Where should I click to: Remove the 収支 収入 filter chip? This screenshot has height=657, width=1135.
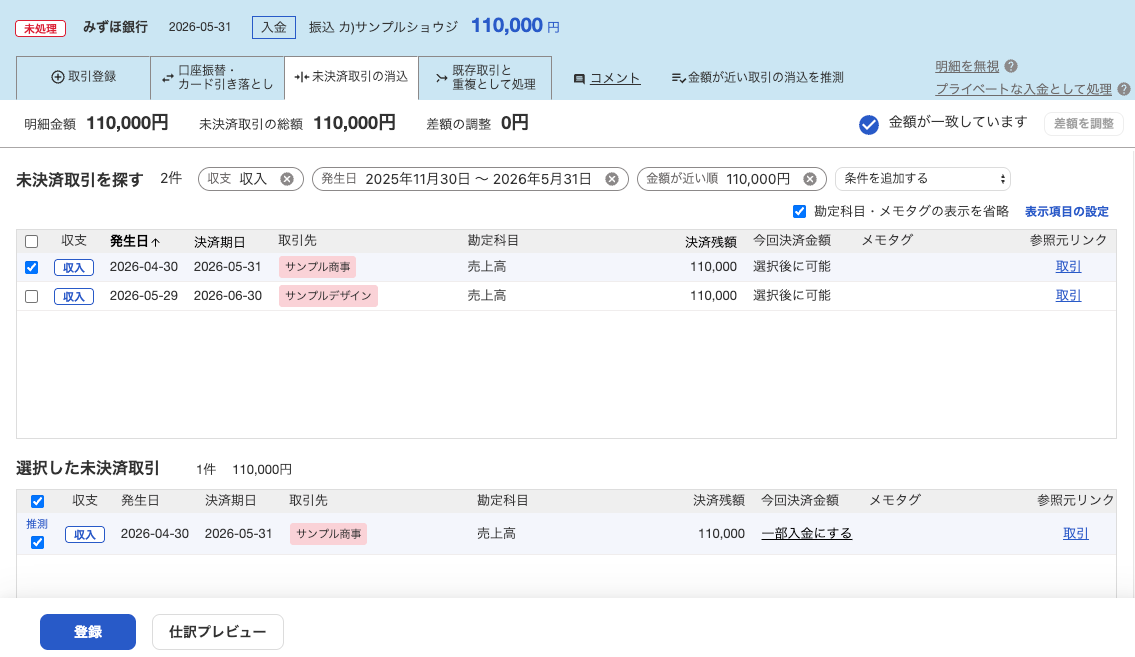(287, 179)
